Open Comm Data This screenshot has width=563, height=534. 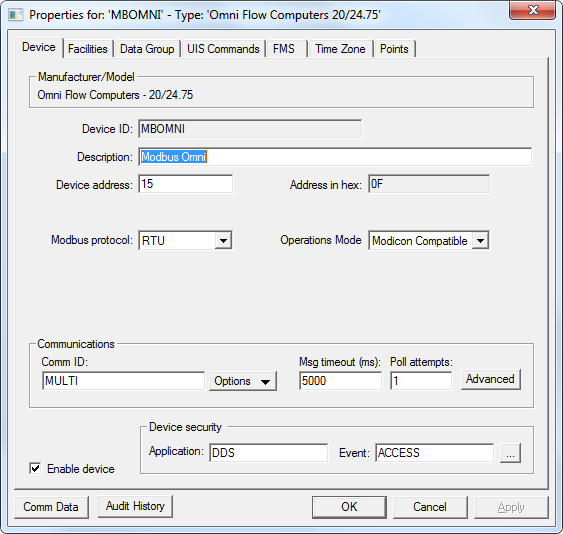pyautogui.click(x=51, y=507)
